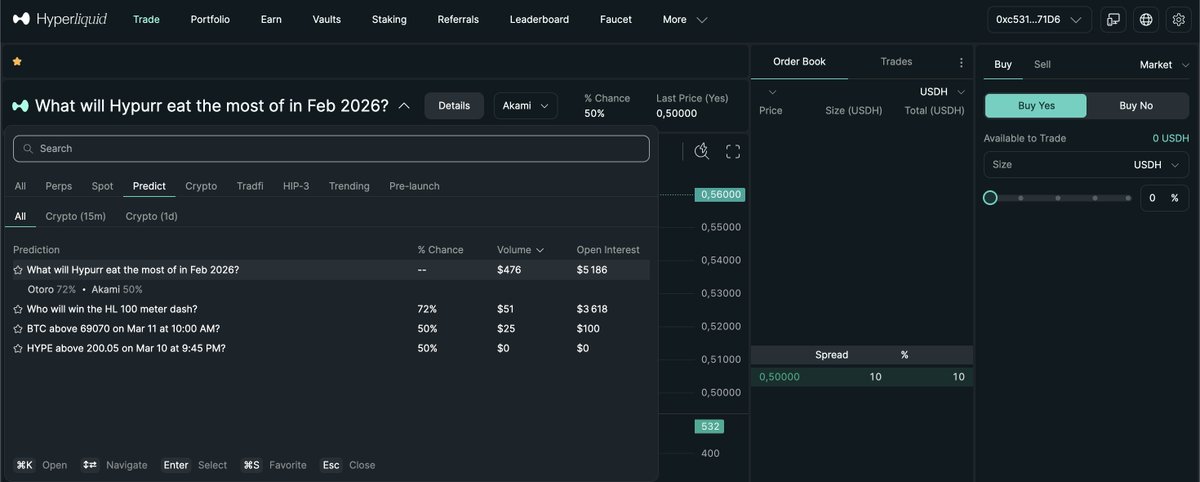Filter by Crypto (15m) sub-tab

(75, 216)
